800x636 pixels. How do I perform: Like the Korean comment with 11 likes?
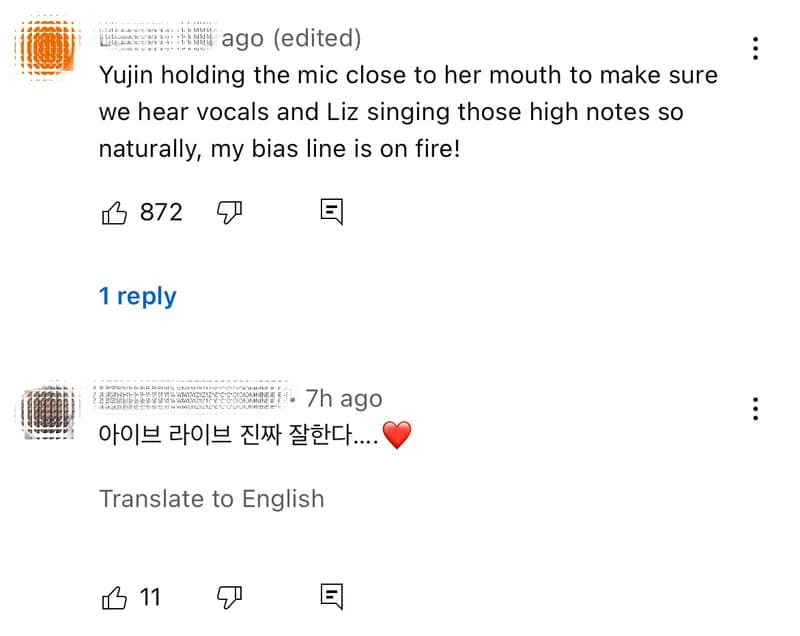[x=114, y=597]
